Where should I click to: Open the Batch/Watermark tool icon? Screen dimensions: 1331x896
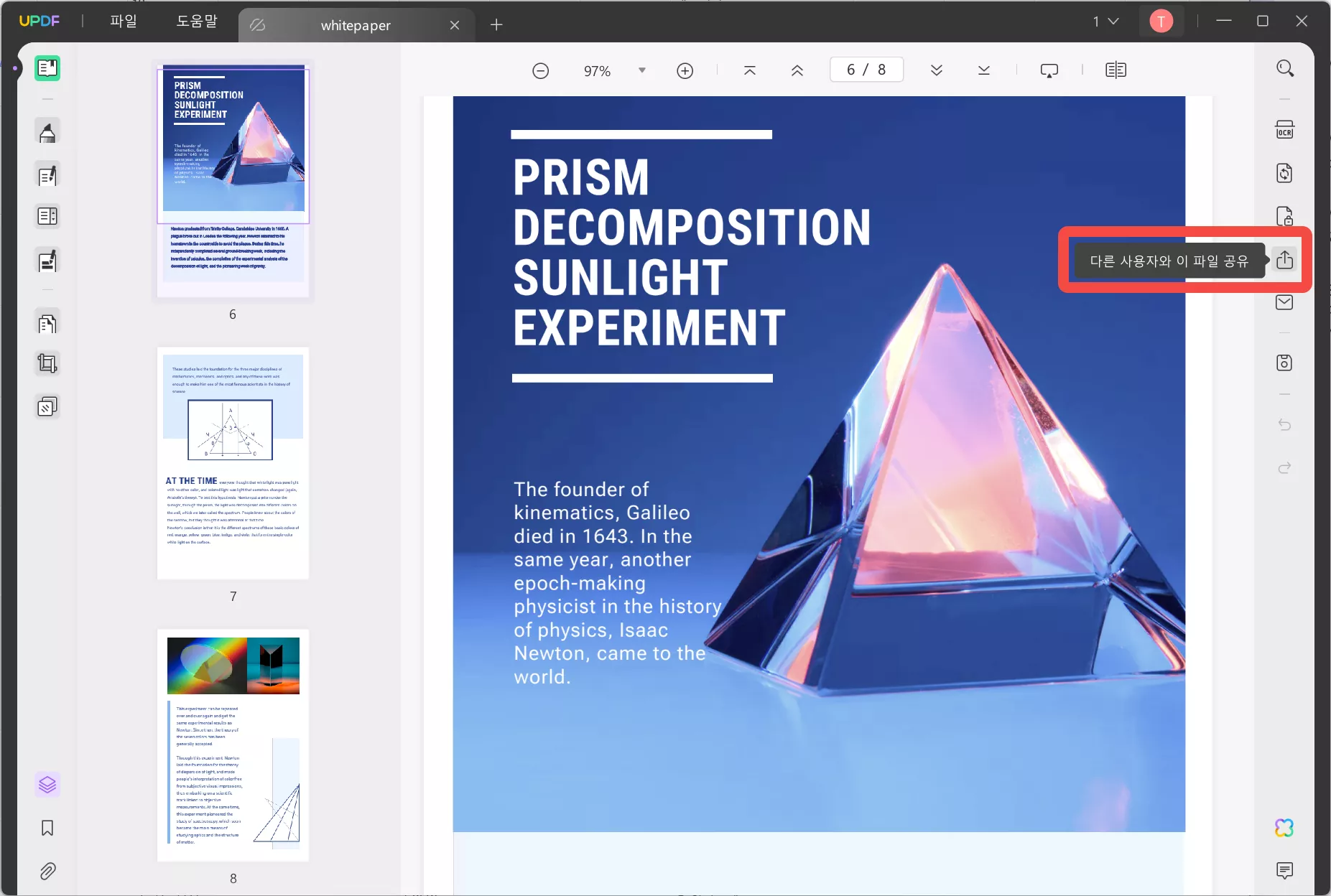[47, 407]
